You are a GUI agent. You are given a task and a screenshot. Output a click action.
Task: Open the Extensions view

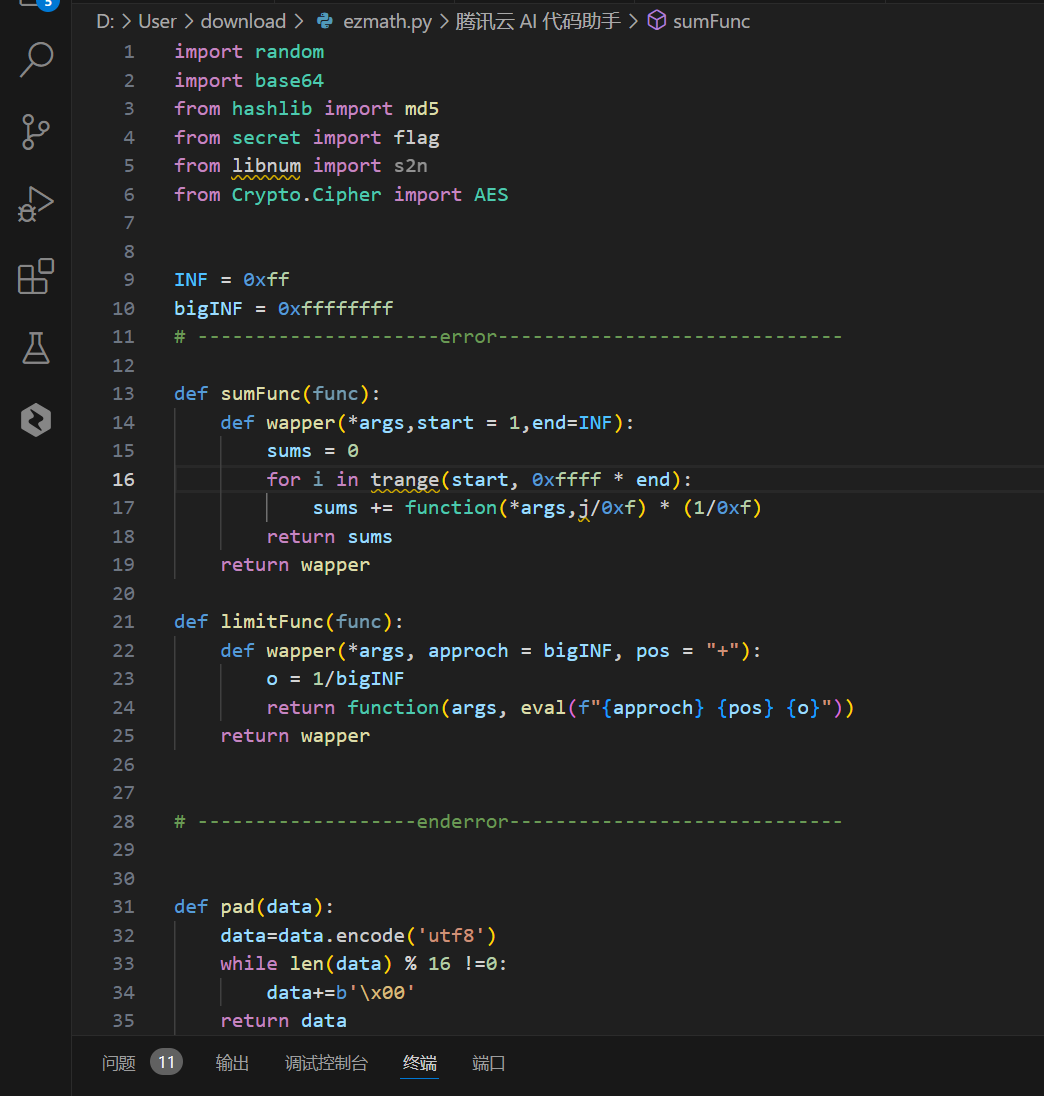click(36, 277)
